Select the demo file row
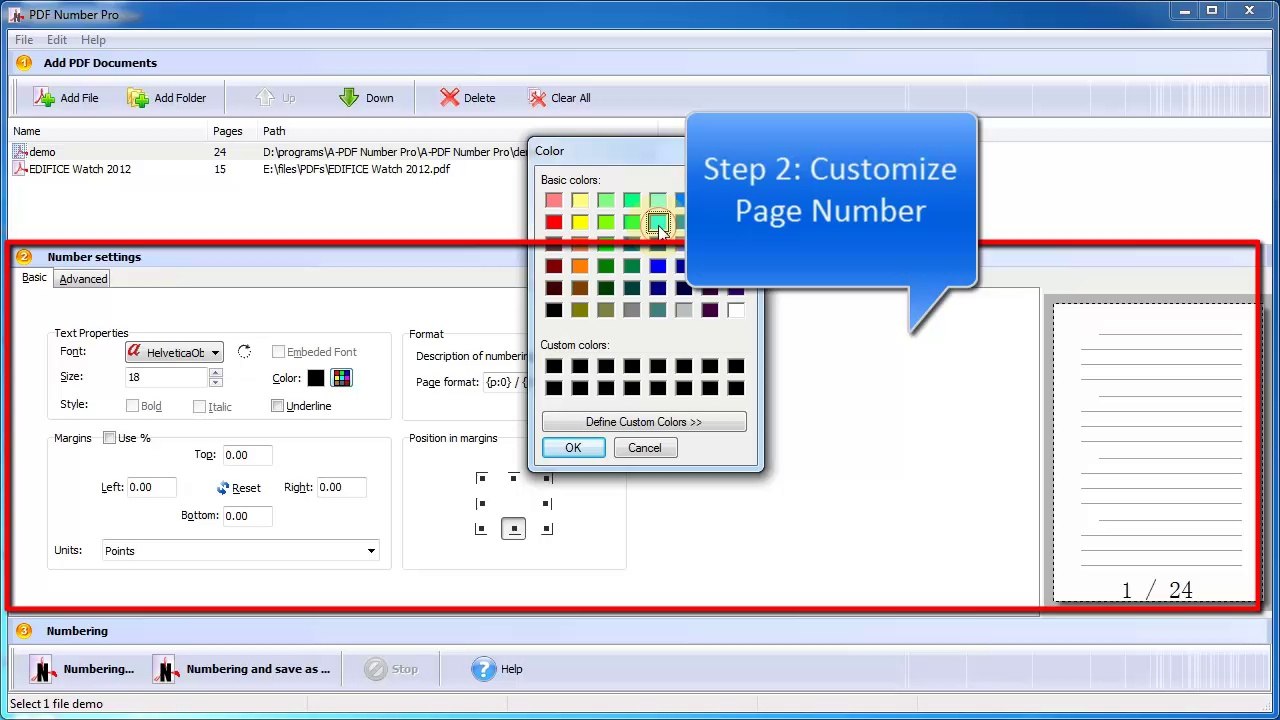Image resolution: width=1280 pixels, height=720 pixels. pyautogui.click(x=270, y=152)
